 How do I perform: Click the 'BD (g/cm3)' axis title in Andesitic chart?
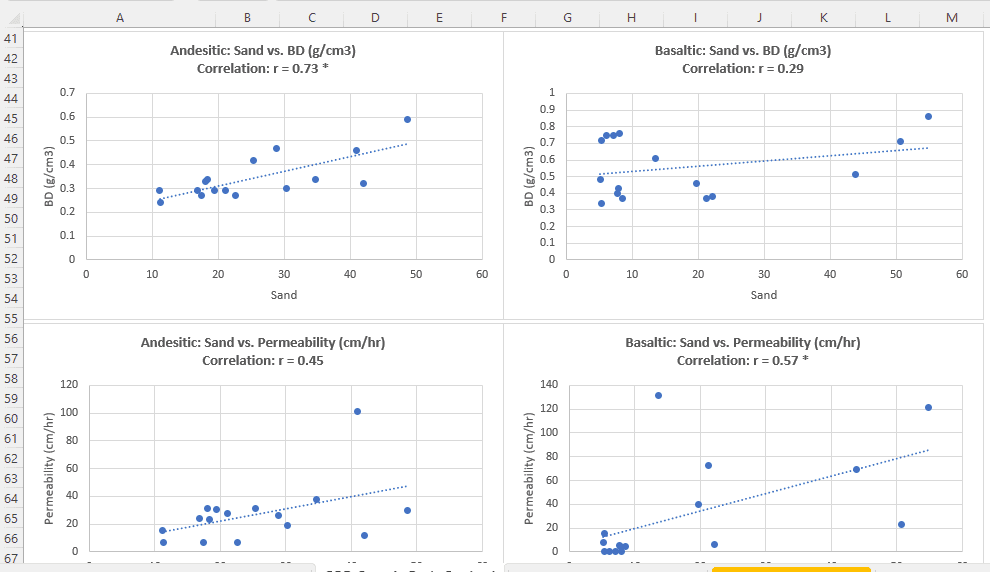pyautogui.click(x=48, y=176)
